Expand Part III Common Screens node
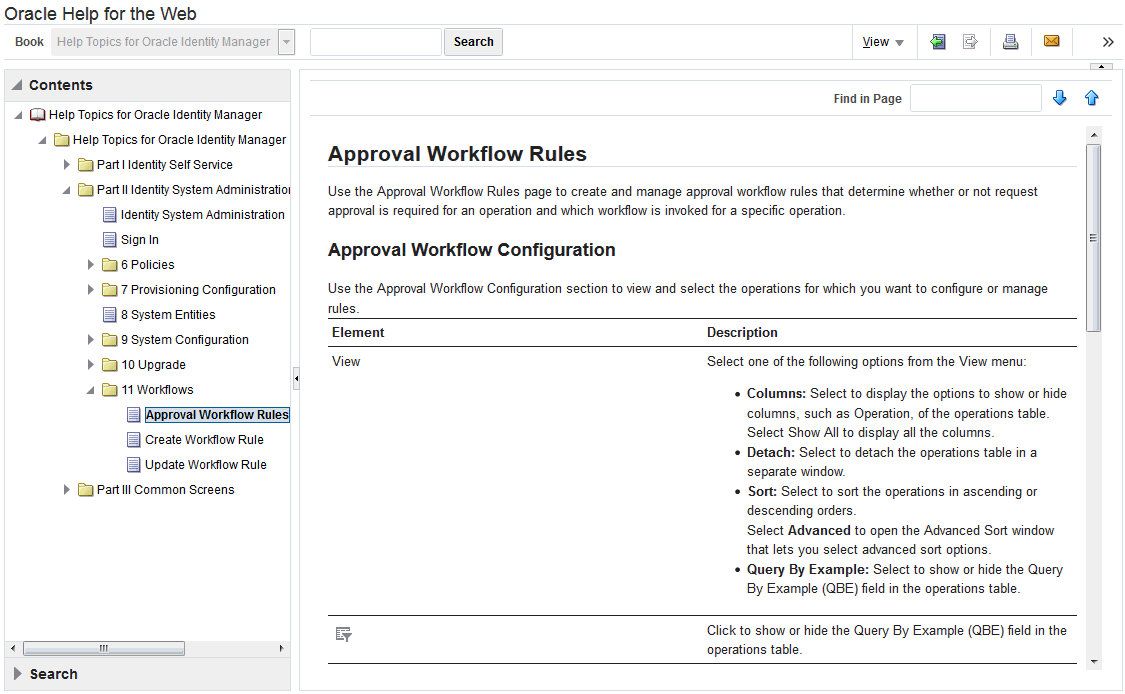1125x694 pixels. (67, 489)
